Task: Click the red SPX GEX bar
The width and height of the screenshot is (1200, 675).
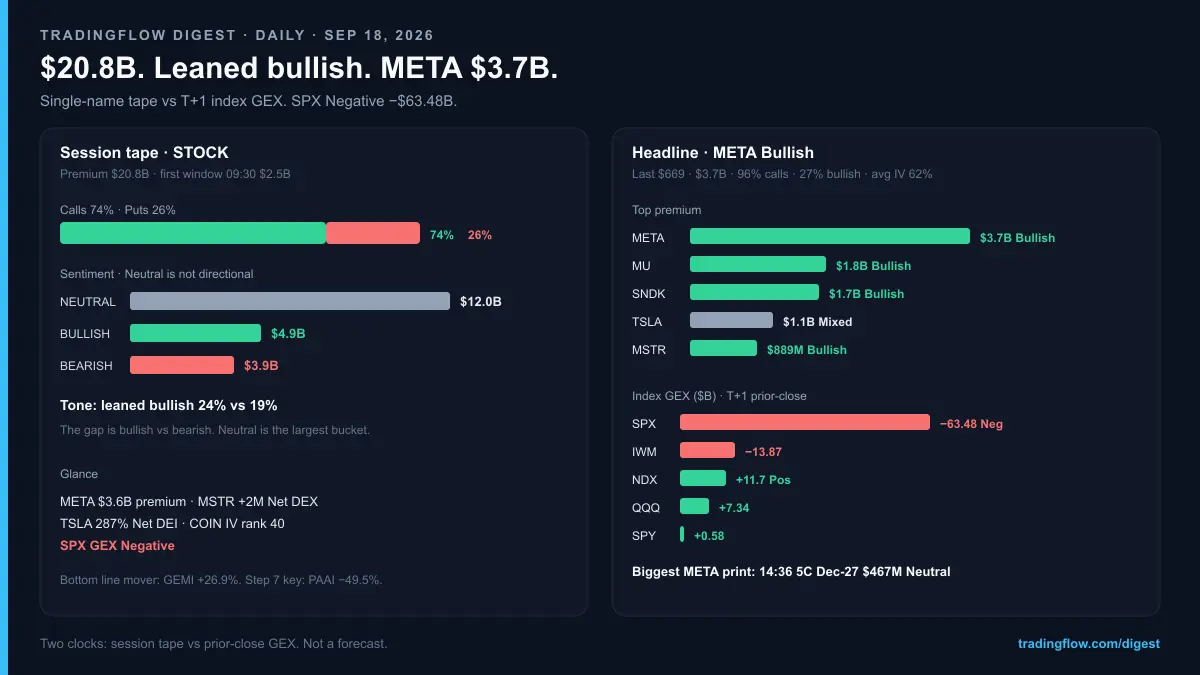Action: pos(805,423)
